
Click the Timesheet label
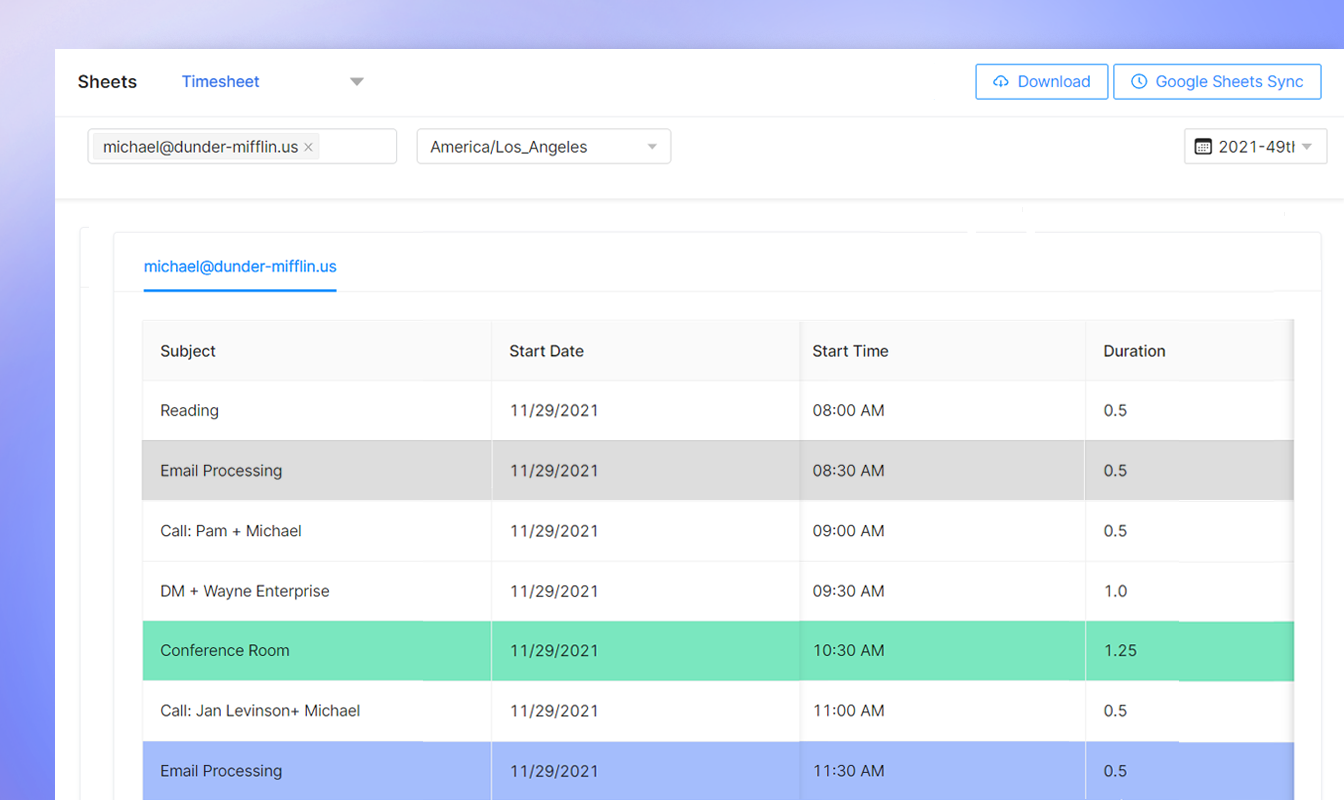pos(220,82)
